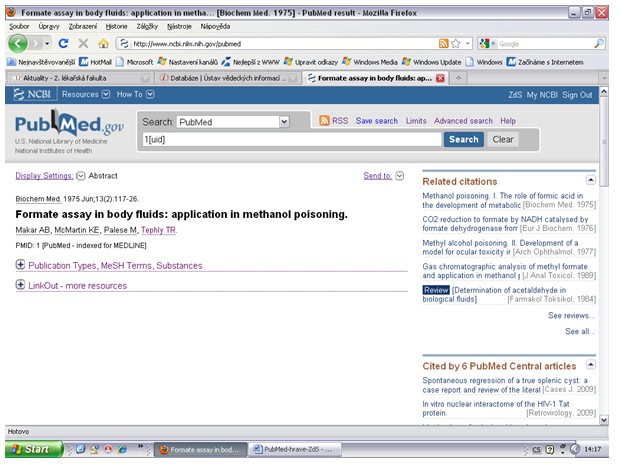Image resolution: width=622 pixels, height=465 pixels.
Task: Open the Display Settings dropdown arrow
Action: click(x=81, y=176)
